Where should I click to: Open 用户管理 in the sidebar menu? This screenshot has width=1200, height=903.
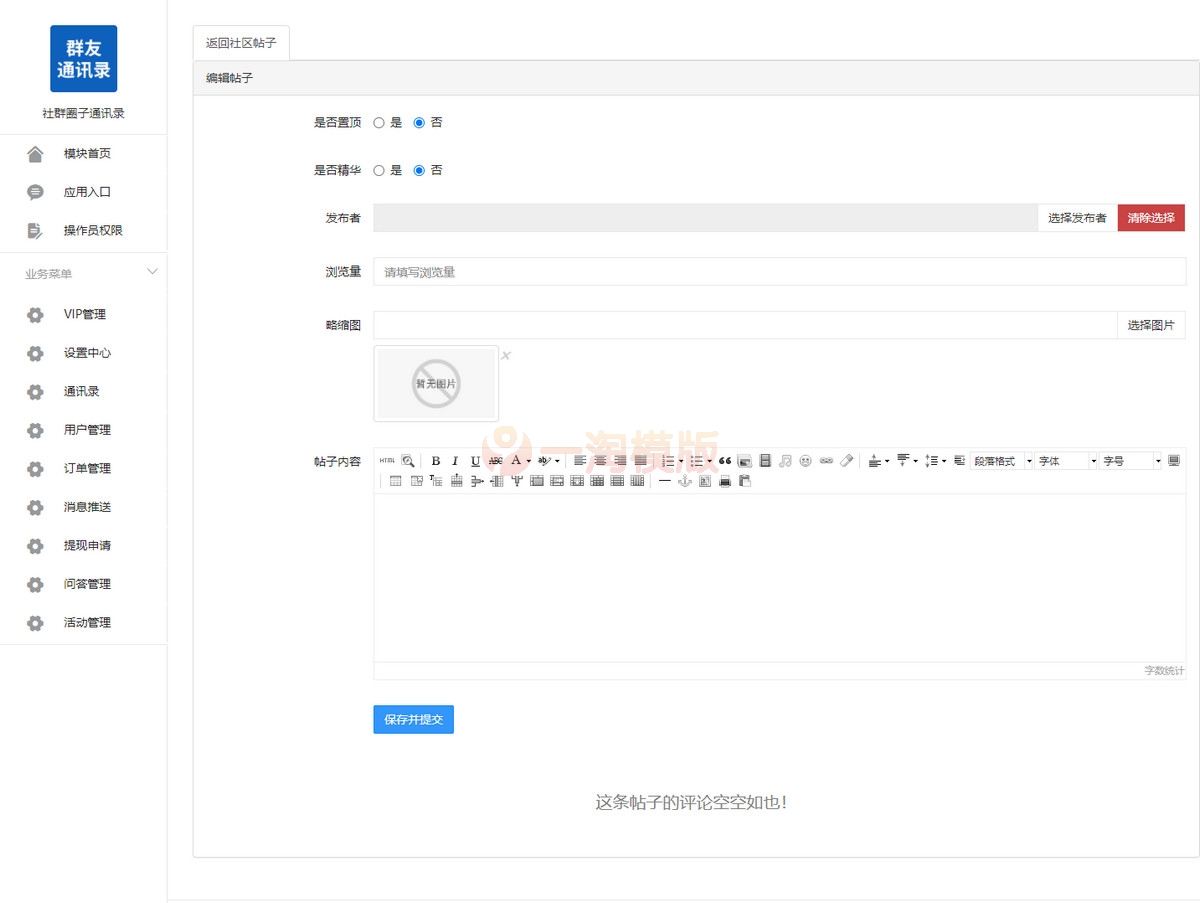pos(86,430)
